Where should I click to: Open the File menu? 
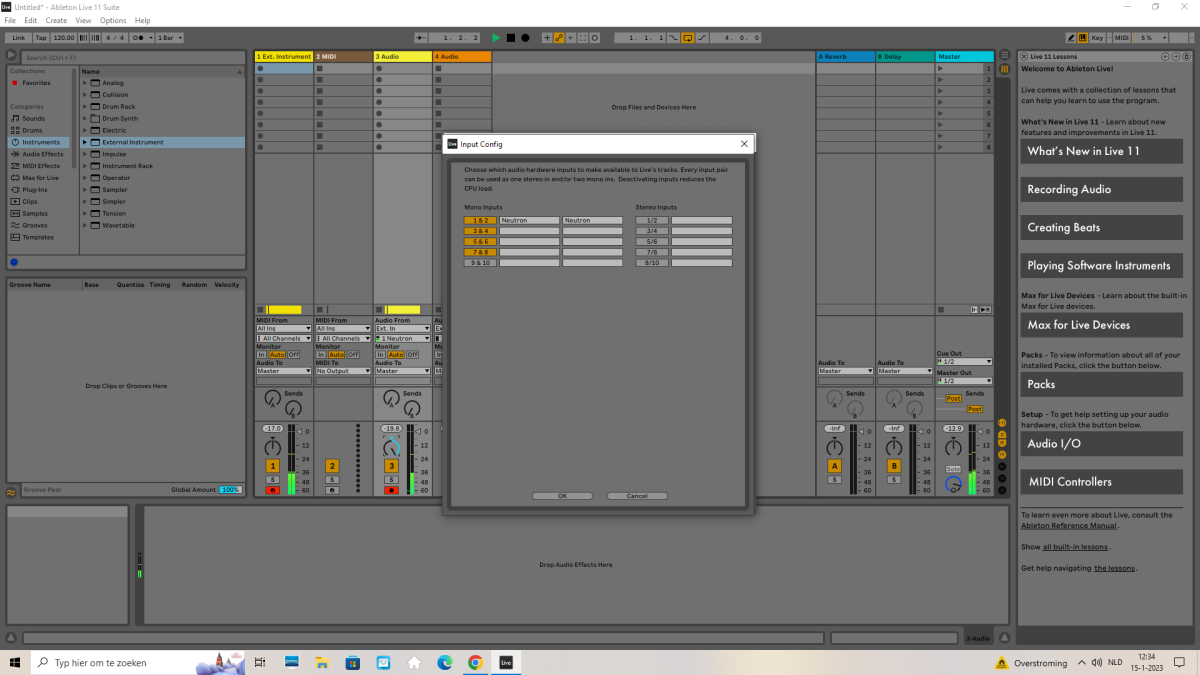coord(10,20)
